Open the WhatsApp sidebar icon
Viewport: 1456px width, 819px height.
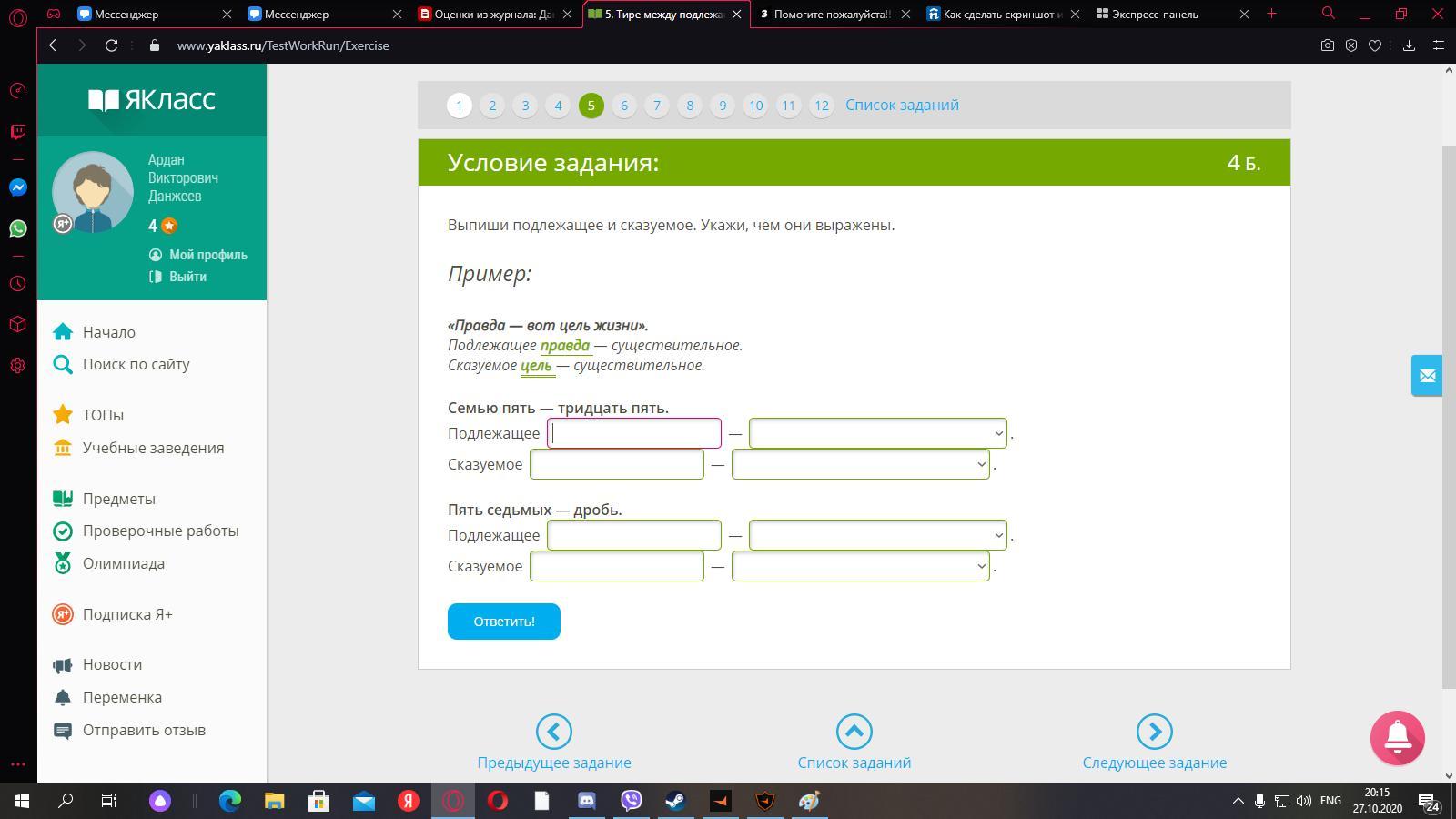click(18, 228)
